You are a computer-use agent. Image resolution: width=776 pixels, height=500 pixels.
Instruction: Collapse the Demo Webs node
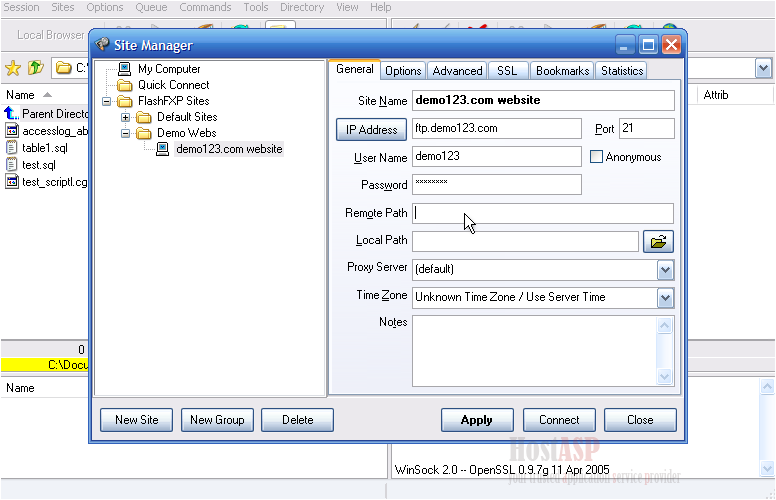coord(126,133)
